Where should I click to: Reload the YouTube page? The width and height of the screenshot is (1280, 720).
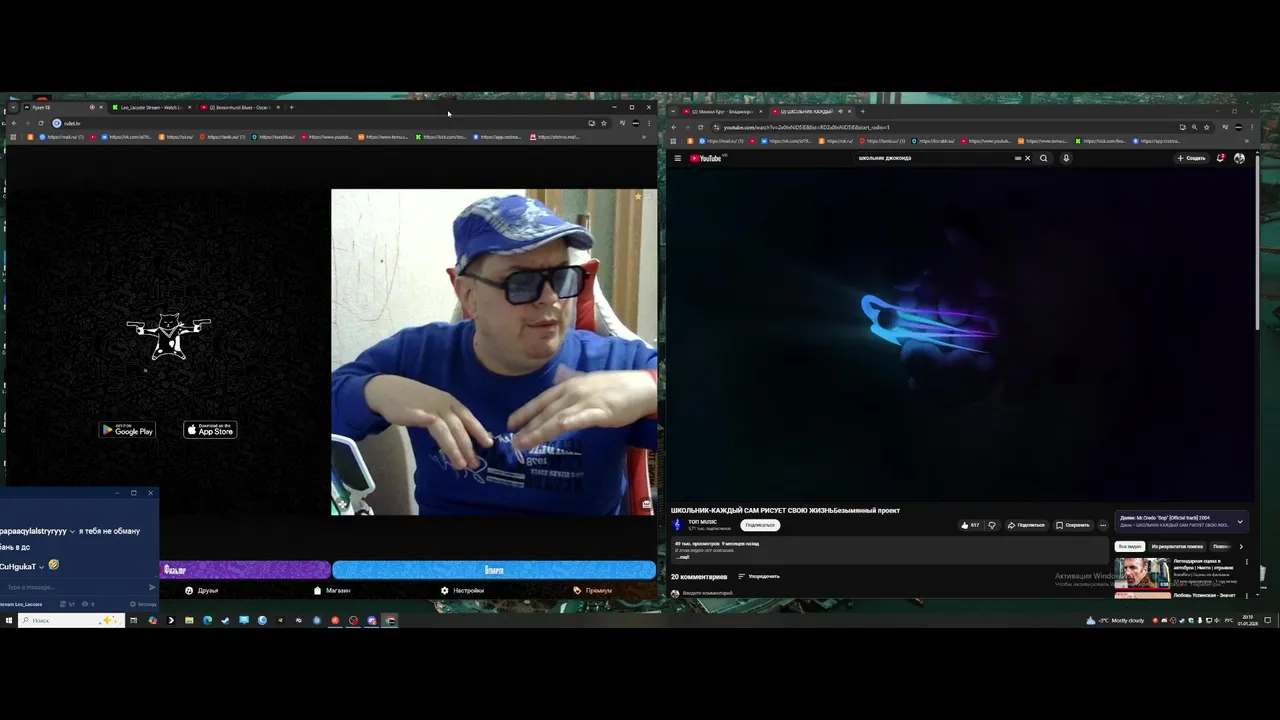coord(701,127)
